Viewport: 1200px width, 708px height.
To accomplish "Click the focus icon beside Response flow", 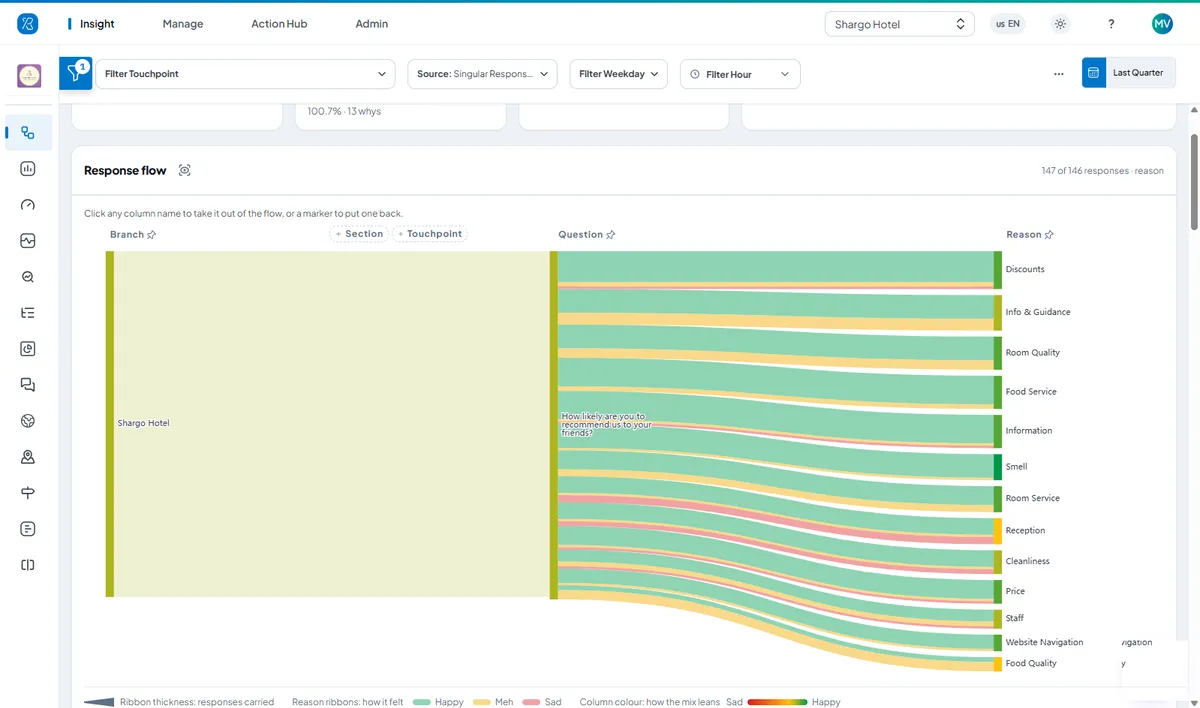I will pyautogui.click(x=184, y=171).
